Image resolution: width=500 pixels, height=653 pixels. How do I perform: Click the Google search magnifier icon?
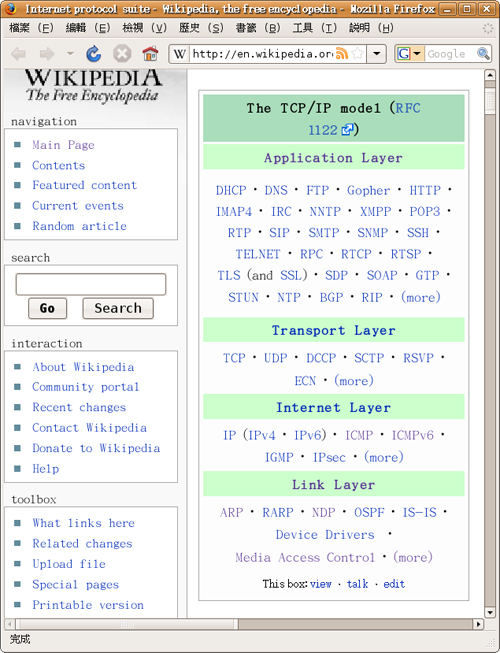[x=483, y=54]
